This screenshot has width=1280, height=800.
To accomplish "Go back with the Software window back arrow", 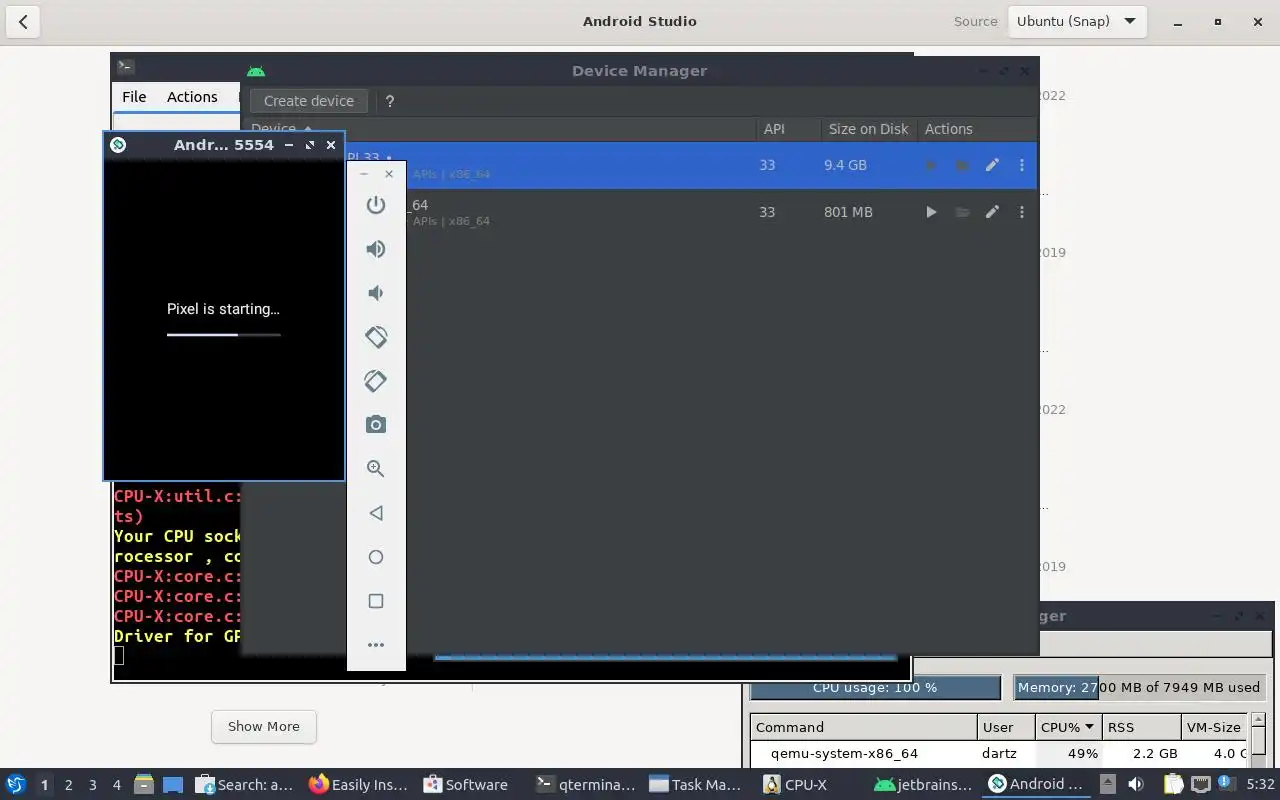I will [x=23, y=21].
